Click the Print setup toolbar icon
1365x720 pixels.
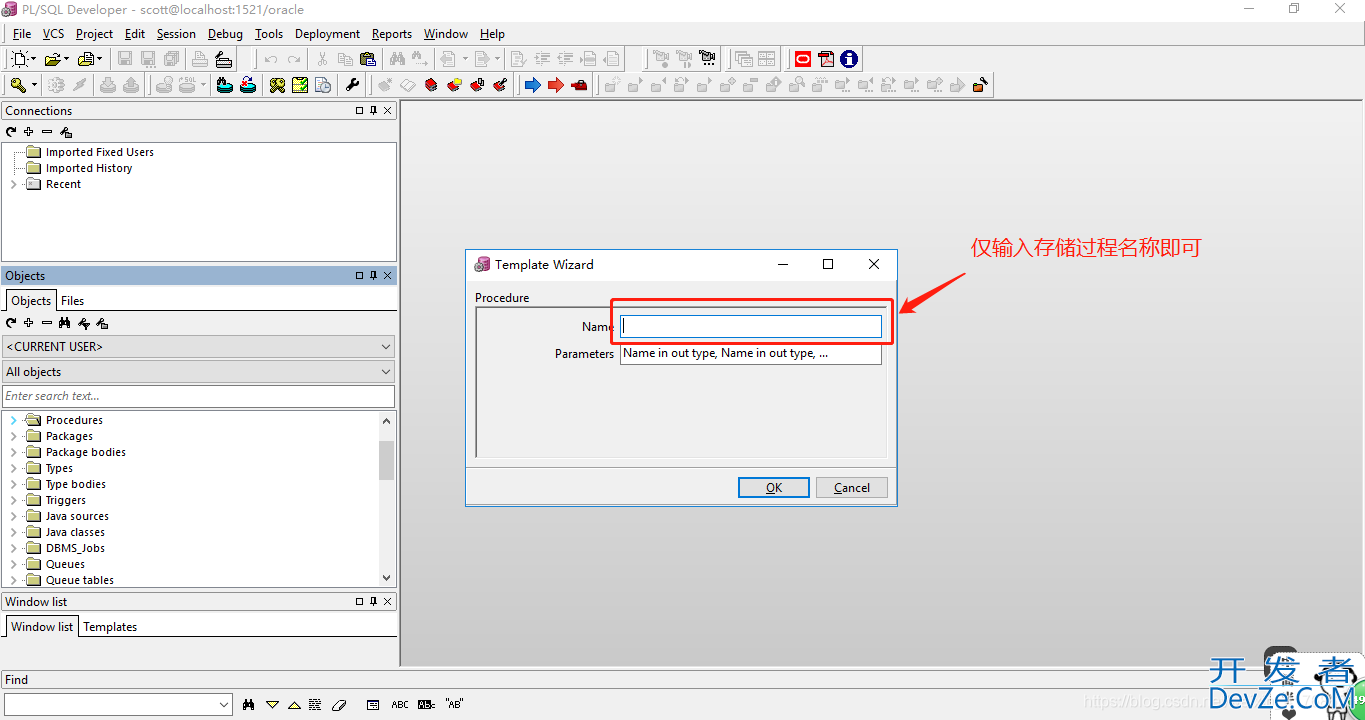[224, 59]
